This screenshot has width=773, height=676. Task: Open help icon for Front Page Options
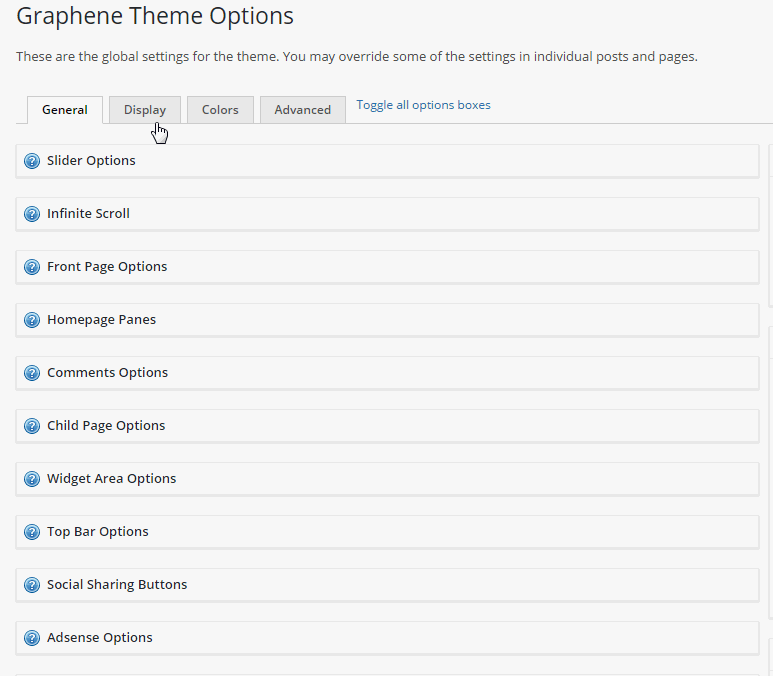click(32, 267)
